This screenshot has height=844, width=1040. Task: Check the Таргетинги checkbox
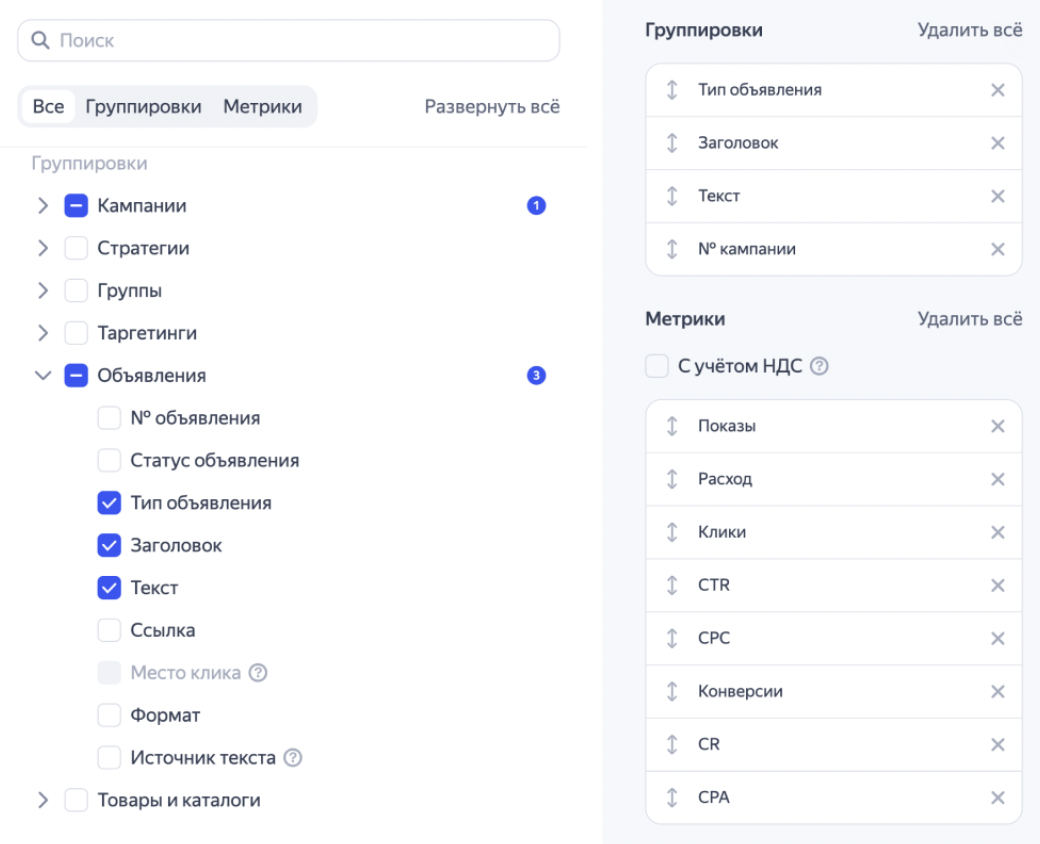click(x=76, y=333)
